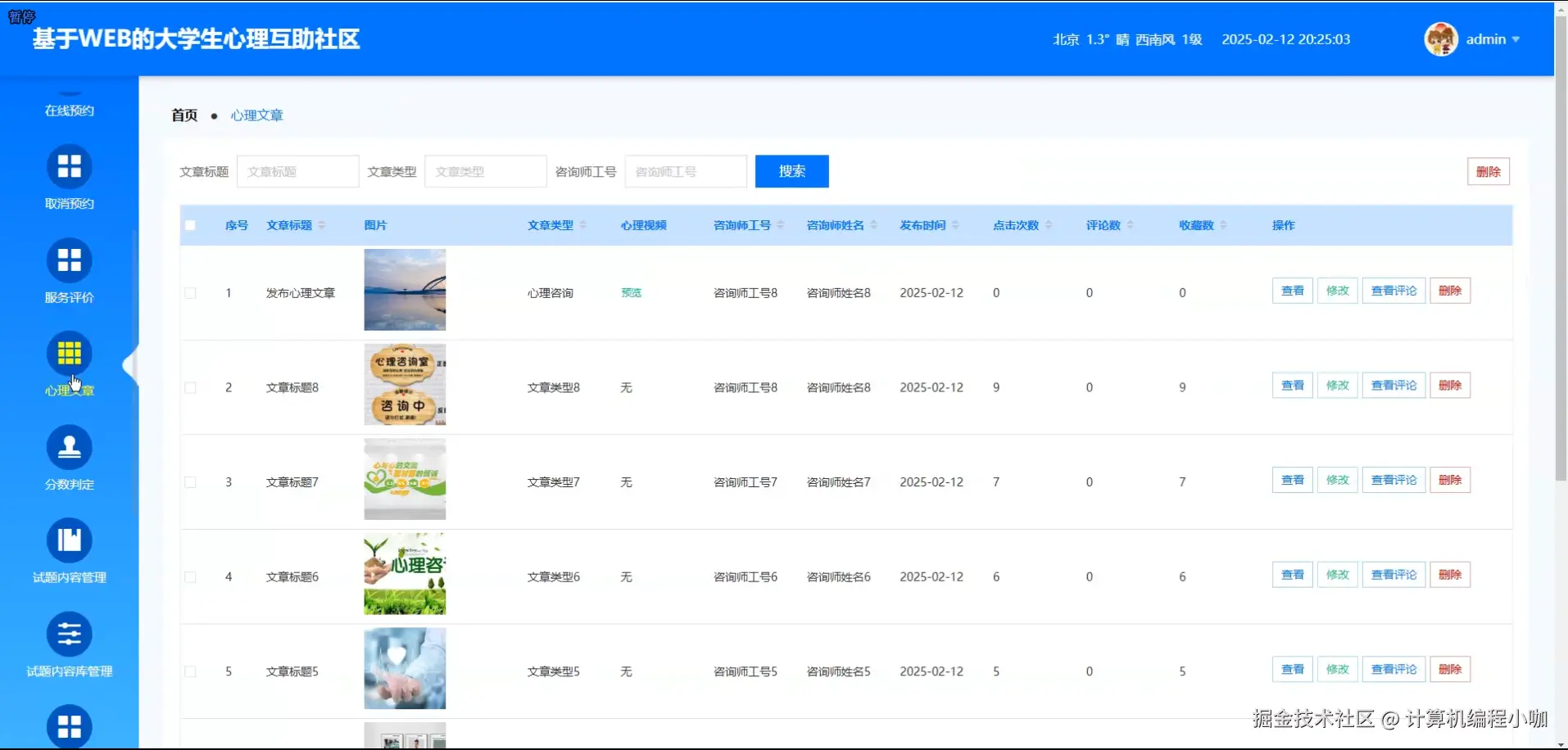Select the 心理文章 sidebar icon
Image resolution: width=1568 pixels, height=750 pixels.
pyautogui.click(x=70, y=354)
